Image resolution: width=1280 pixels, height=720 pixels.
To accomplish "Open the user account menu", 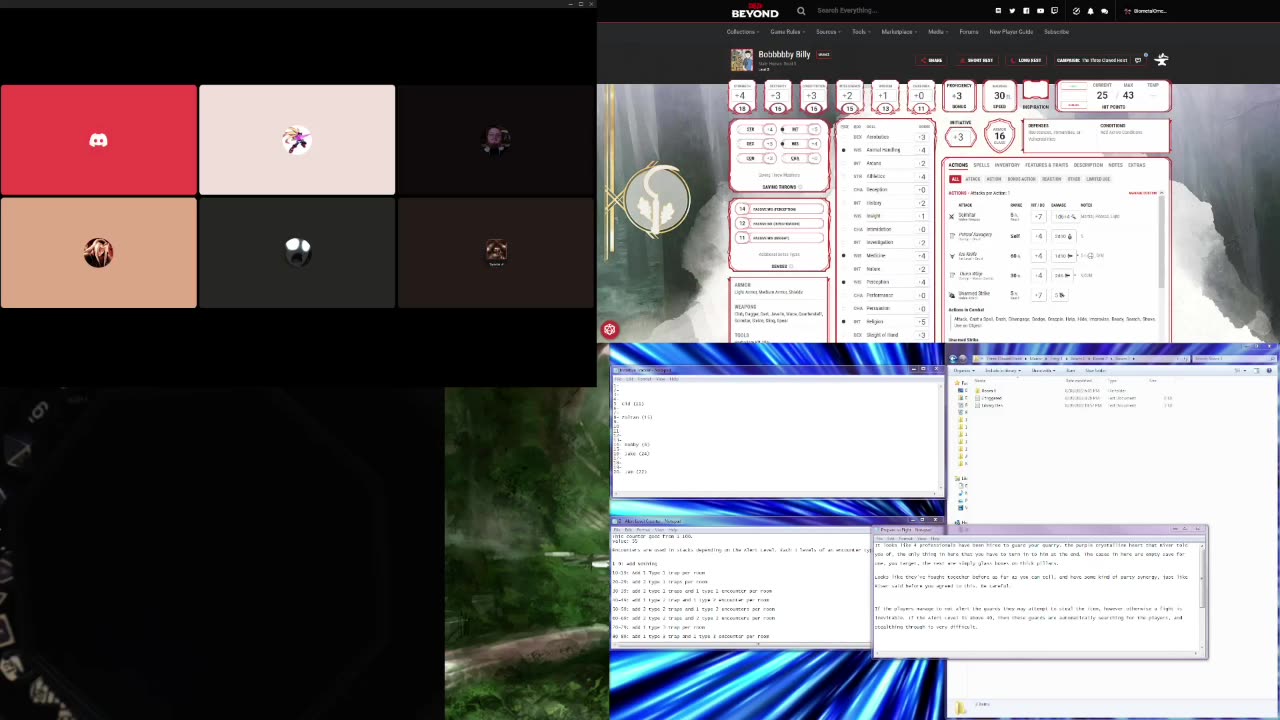I will click(1146, 11).
